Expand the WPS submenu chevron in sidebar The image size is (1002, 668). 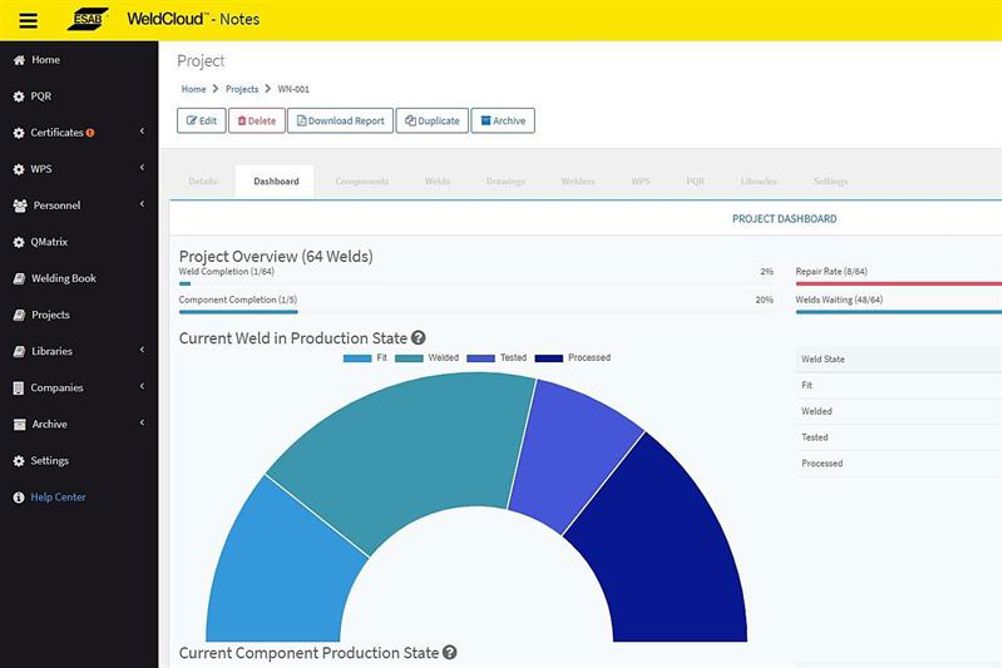[x=142, y=167]
